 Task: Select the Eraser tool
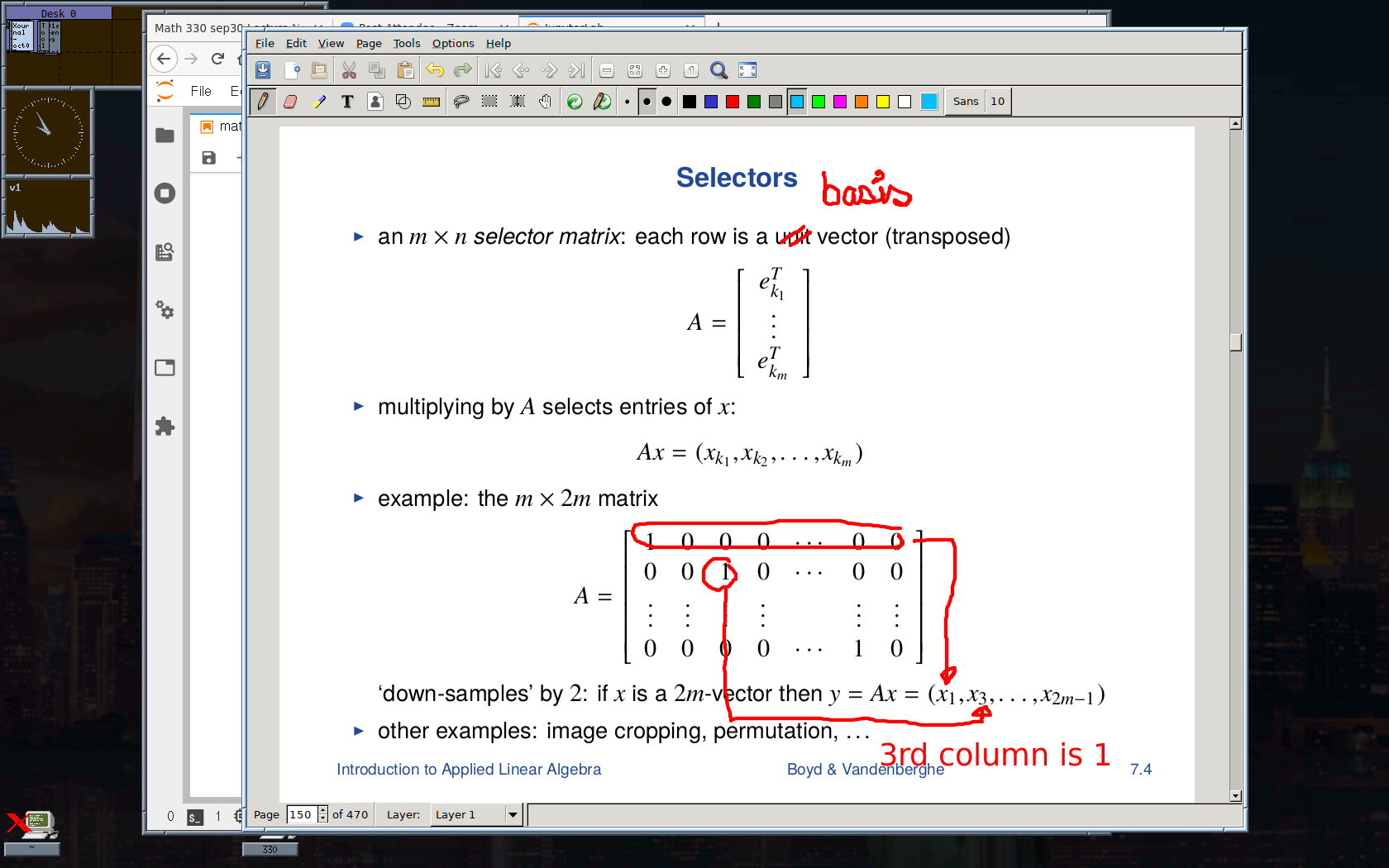[x=290, y=101]
